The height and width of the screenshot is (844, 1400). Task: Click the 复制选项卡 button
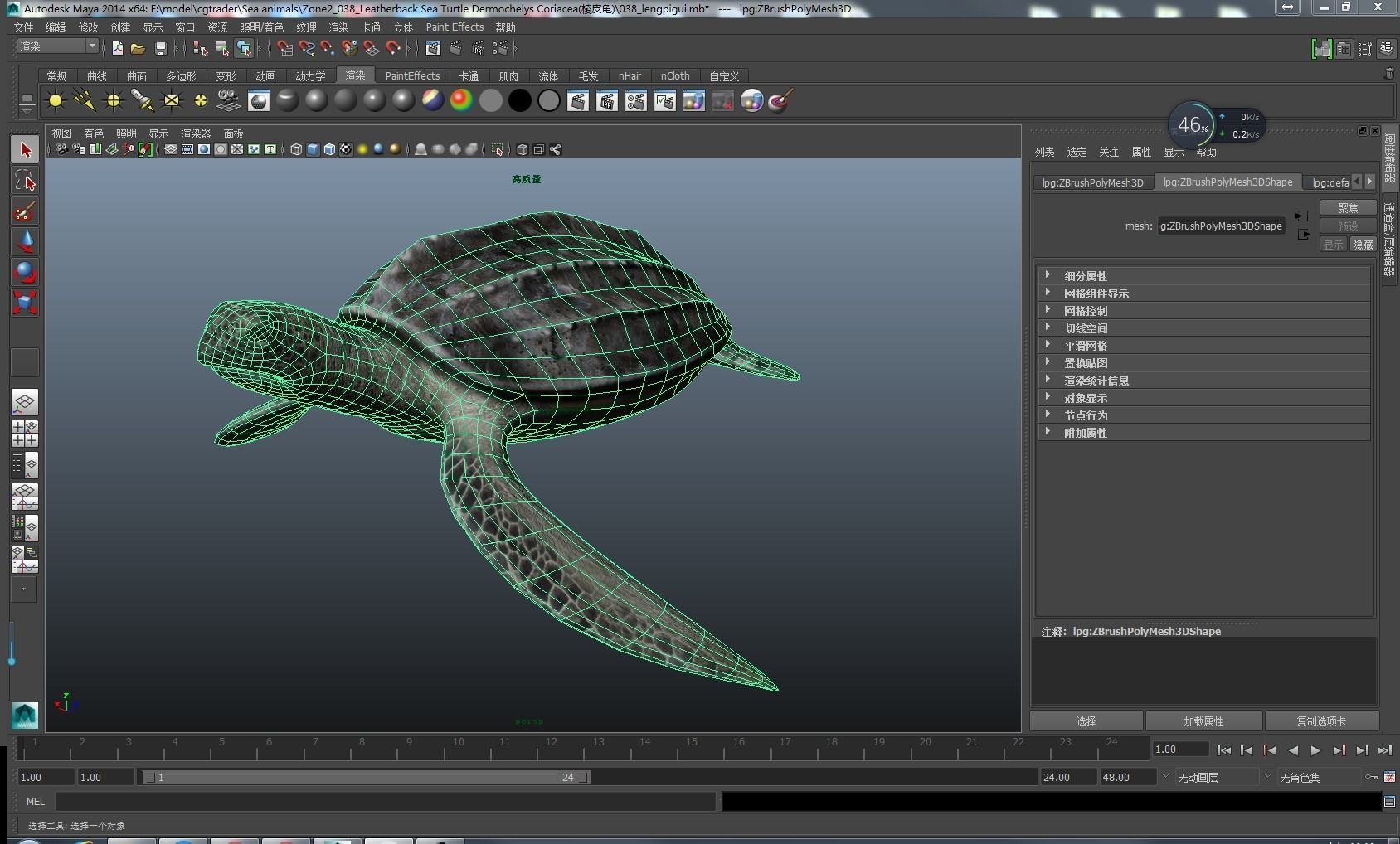click(1321, 721)
